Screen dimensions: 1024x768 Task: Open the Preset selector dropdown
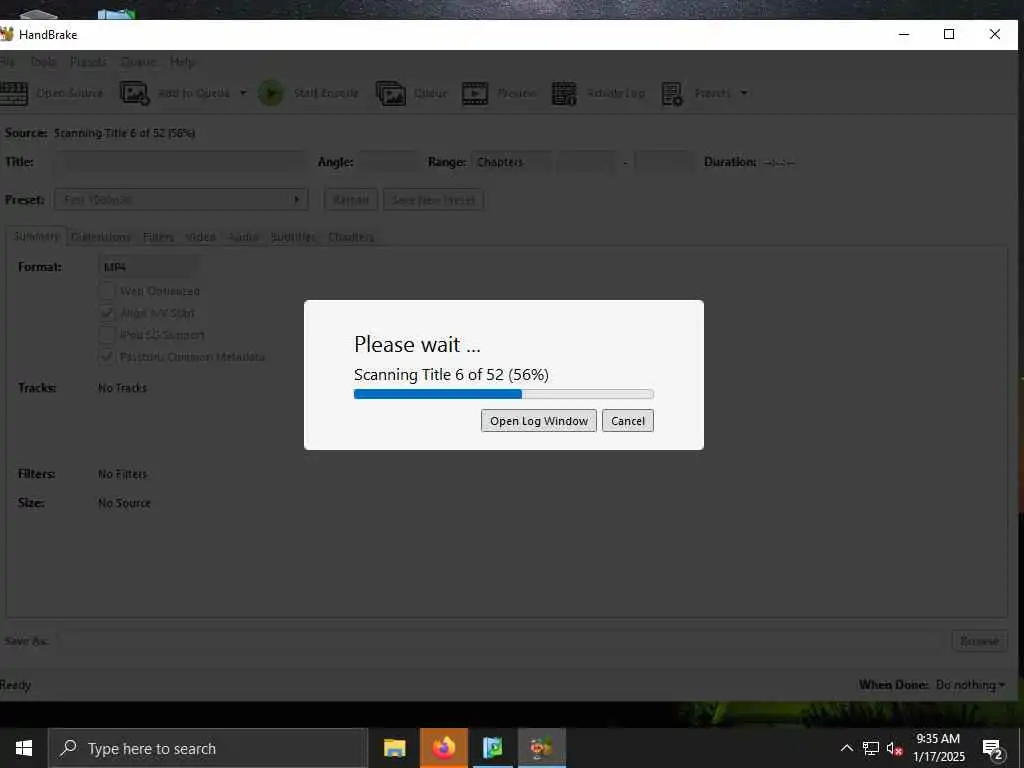pyautogui.click(x=182, y=199)
